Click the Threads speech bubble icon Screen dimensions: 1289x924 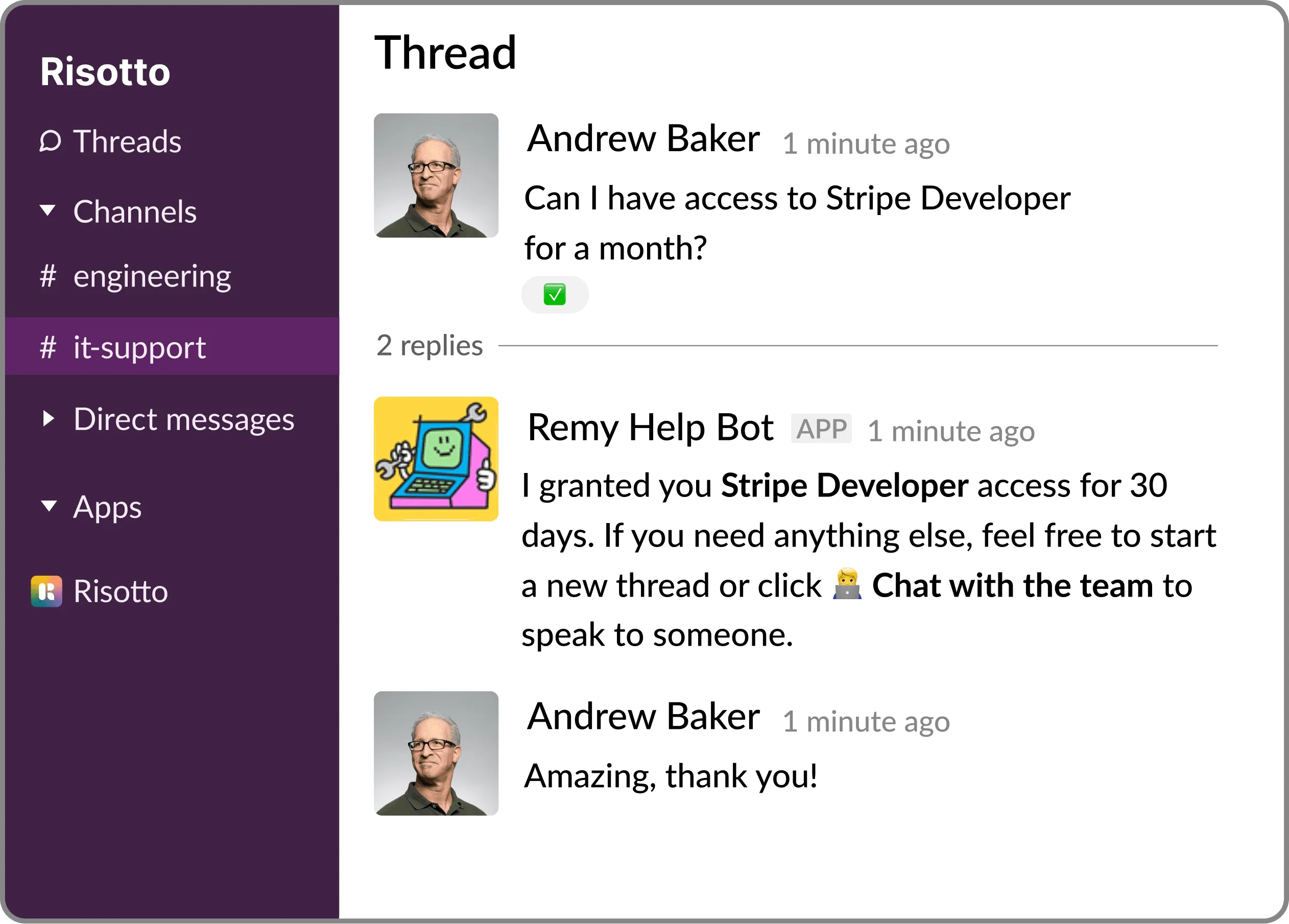[x=50, y=141]
